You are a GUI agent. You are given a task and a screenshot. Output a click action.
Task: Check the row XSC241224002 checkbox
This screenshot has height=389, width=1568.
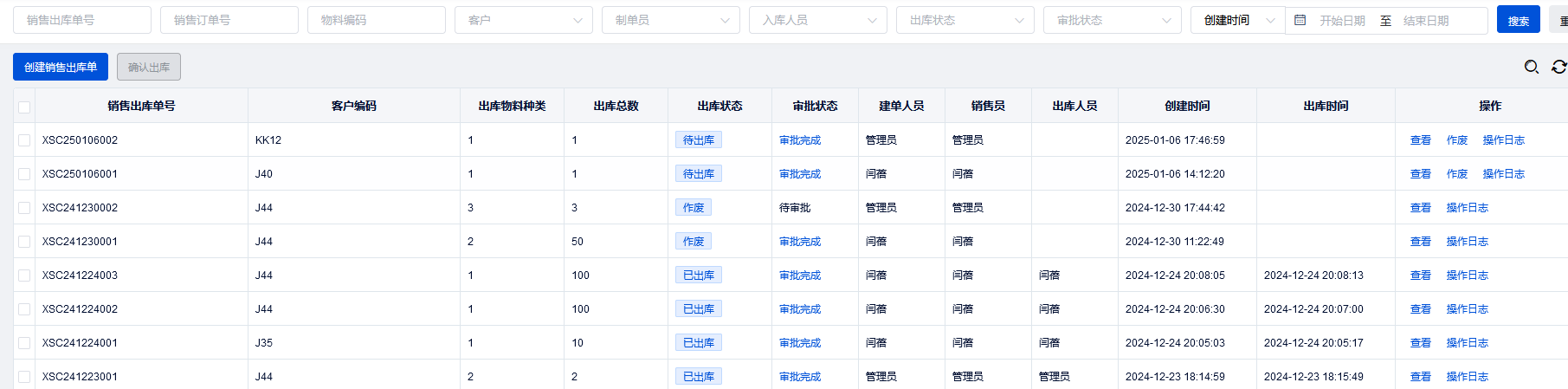(x=24, y=309)
